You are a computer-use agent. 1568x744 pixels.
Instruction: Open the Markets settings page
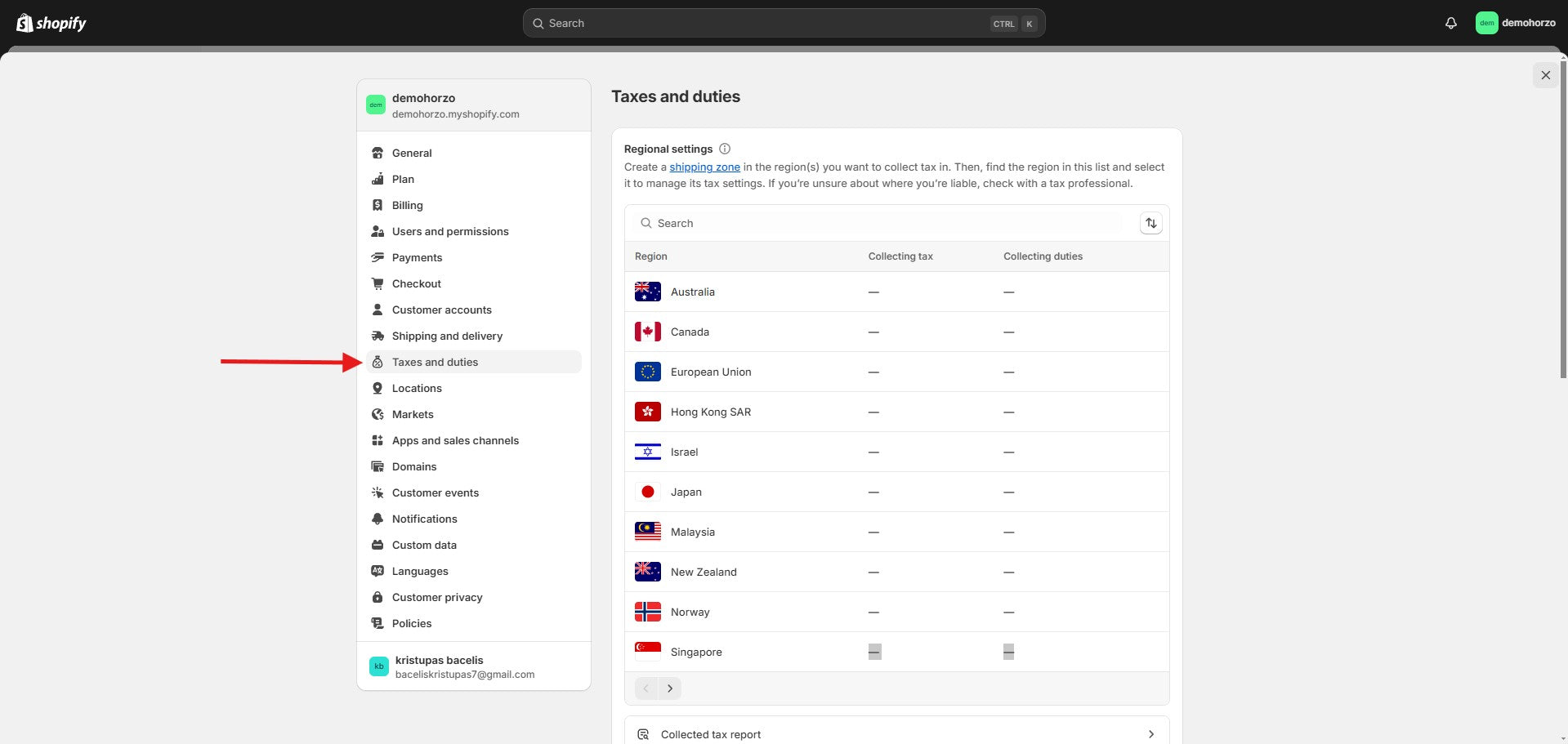[413, 414]
